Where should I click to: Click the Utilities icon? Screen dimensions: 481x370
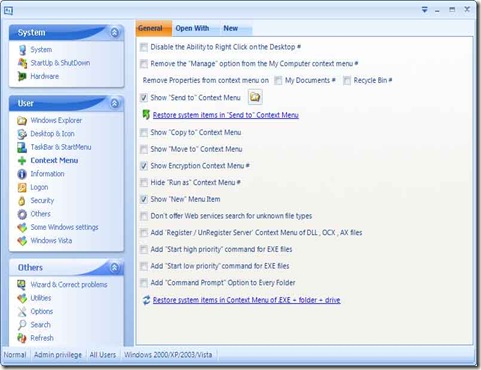(22, 298)
